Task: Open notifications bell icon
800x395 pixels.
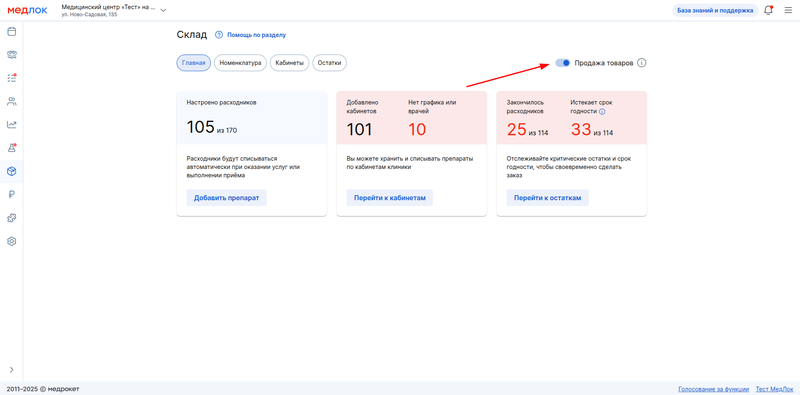Action: click(768, 10)
